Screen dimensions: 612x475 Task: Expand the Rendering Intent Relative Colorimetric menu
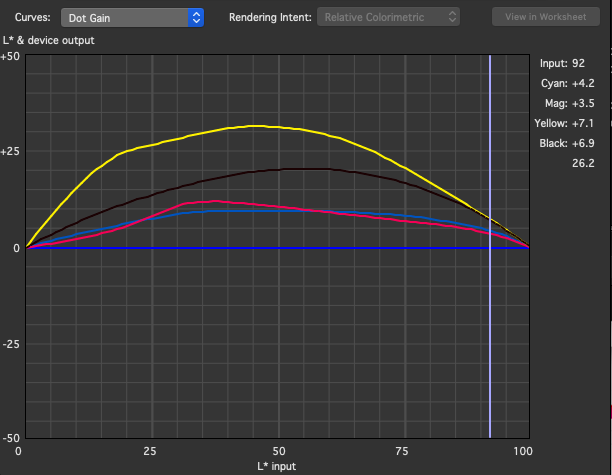coord(388,17)
